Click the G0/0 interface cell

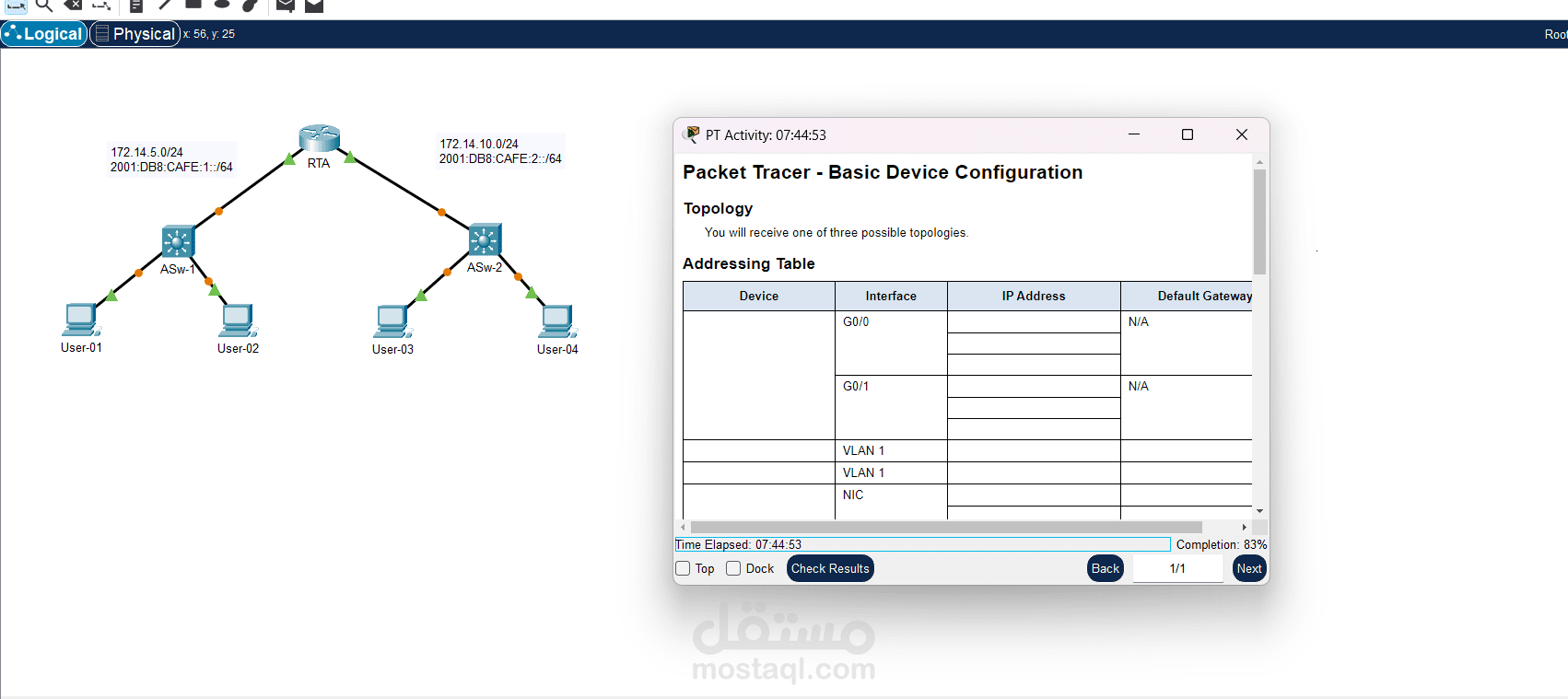891,343
